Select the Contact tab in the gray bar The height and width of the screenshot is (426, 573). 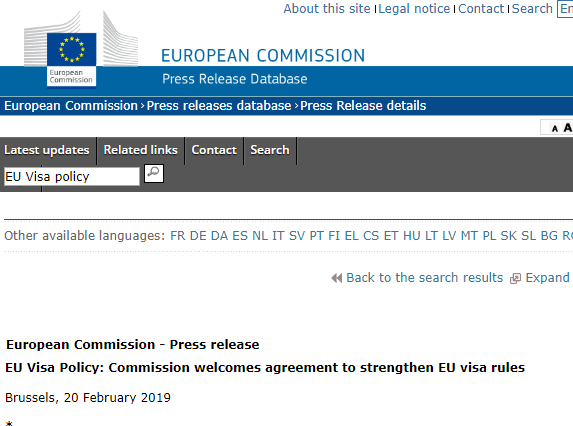pyautogui.click(x=214, y=150)
